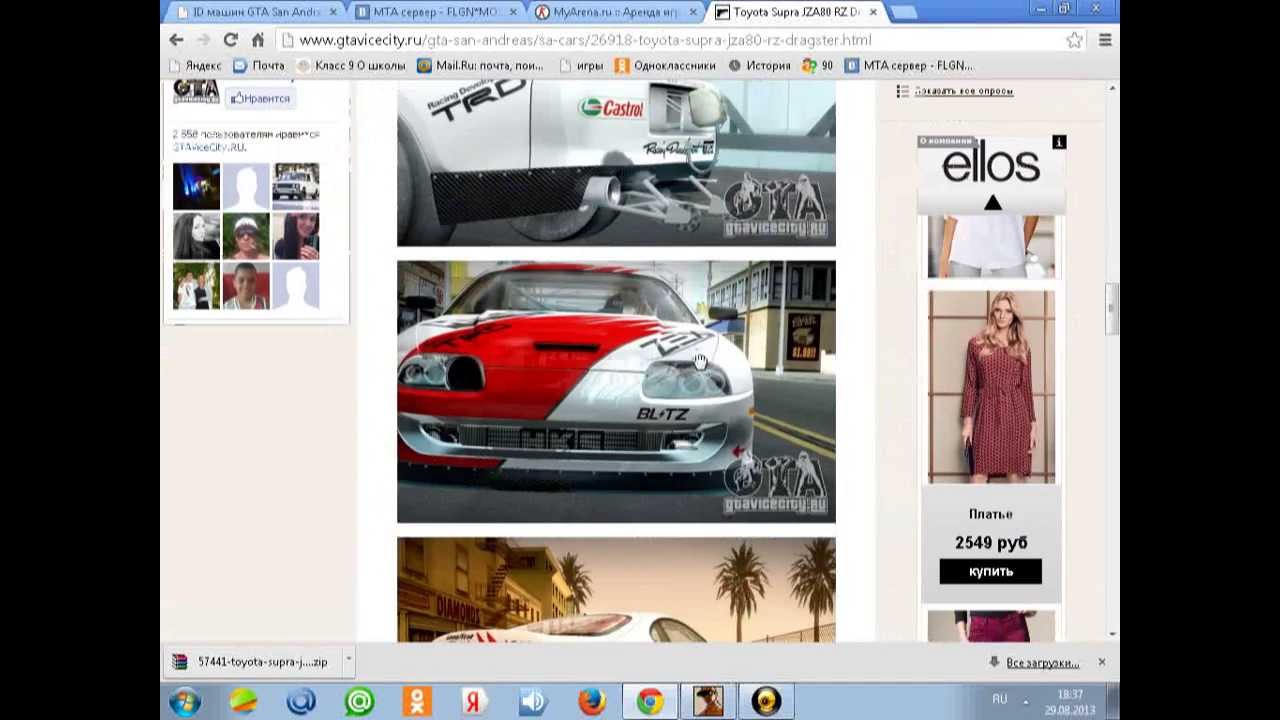Screen dimensions: 1280x720
Task: Open the red-shirt man follower avatar
Action: (246, 286)
